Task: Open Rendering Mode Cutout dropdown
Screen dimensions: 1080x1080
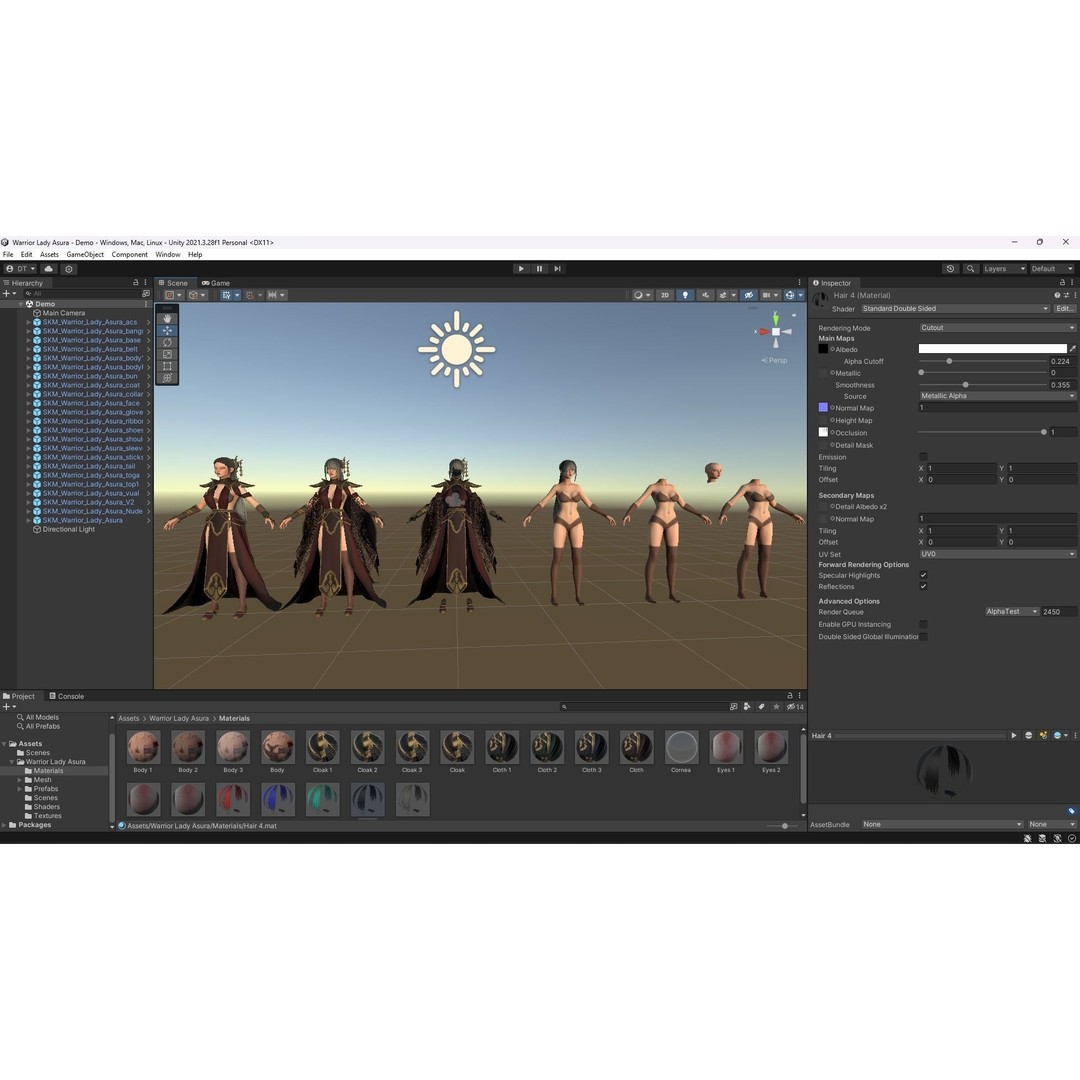Action: pos(997,328)
